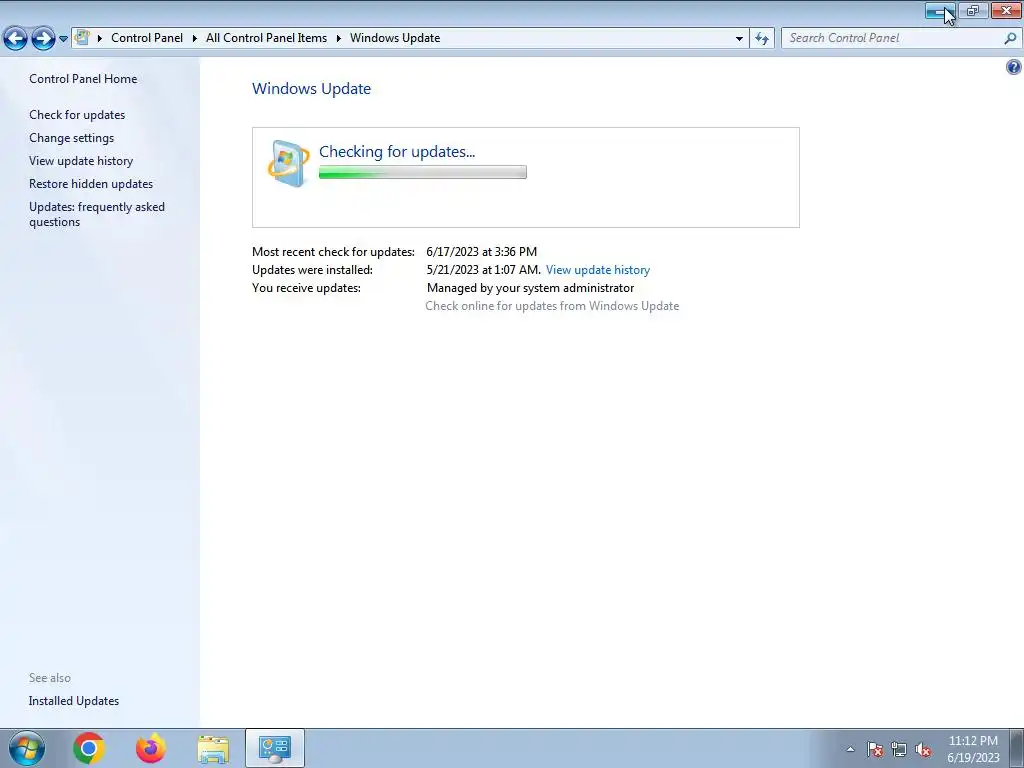Open Restore hidden updates

pos(91,184)
